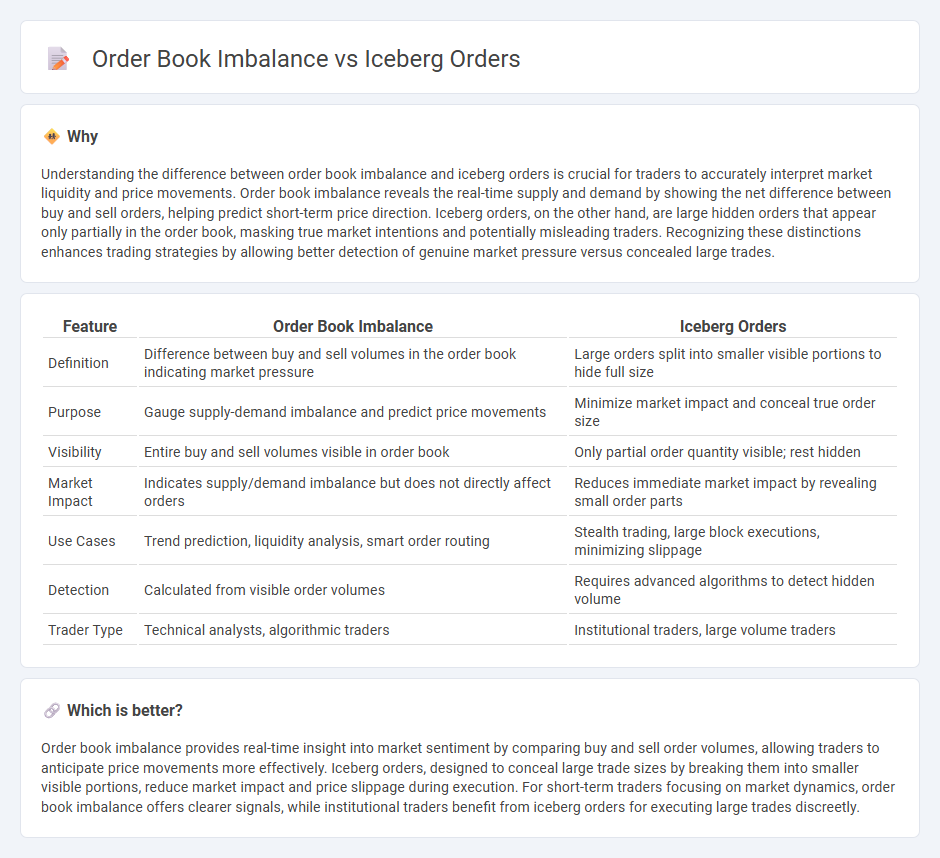The image size is (940, 858).
Task: Click cell 'Difference between buy and sell volumes'
Action: (x=352, y=363)
